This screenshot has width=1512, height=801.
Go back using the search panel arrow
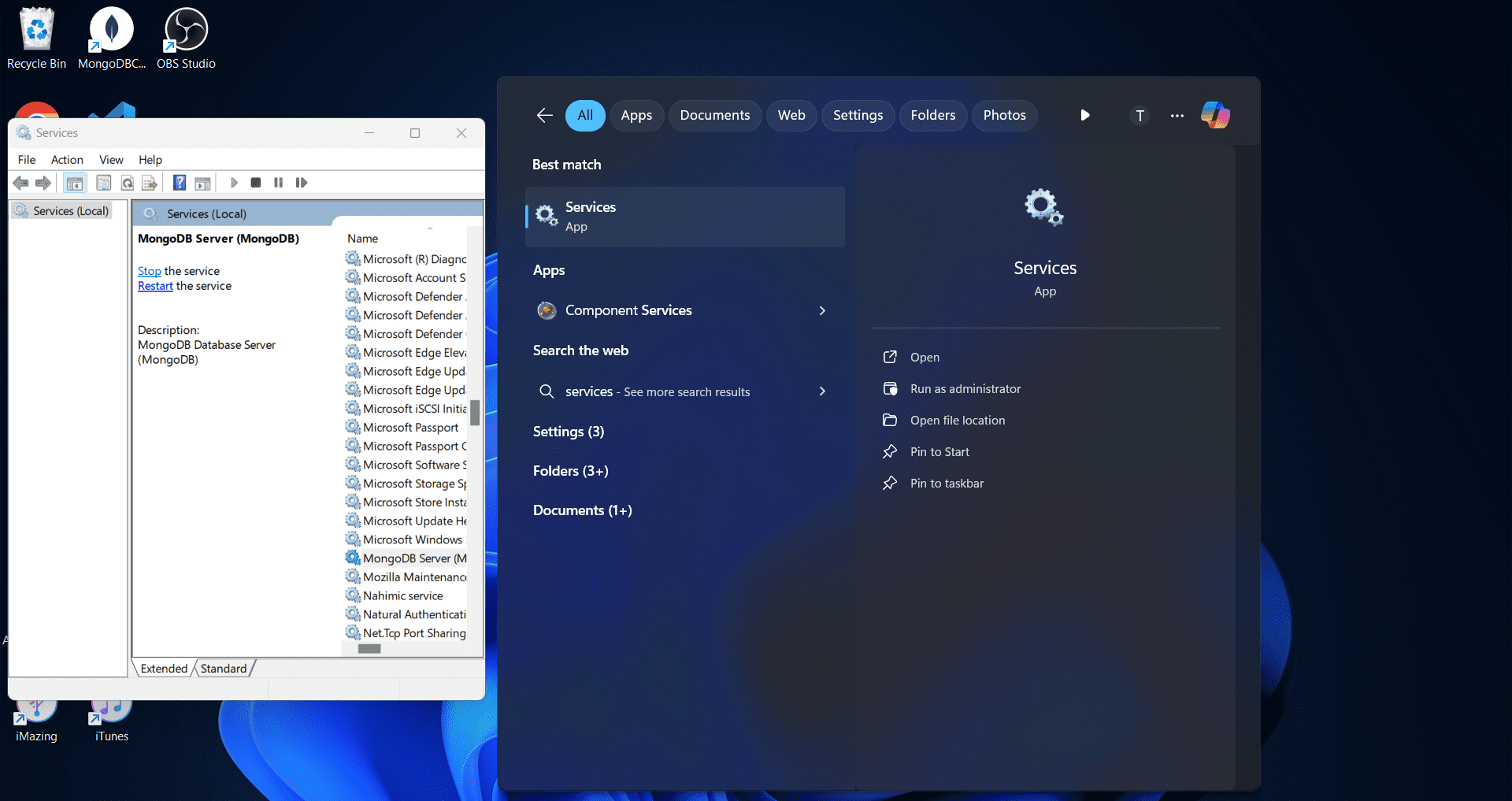pyautogui.click(x=544, y=116)
